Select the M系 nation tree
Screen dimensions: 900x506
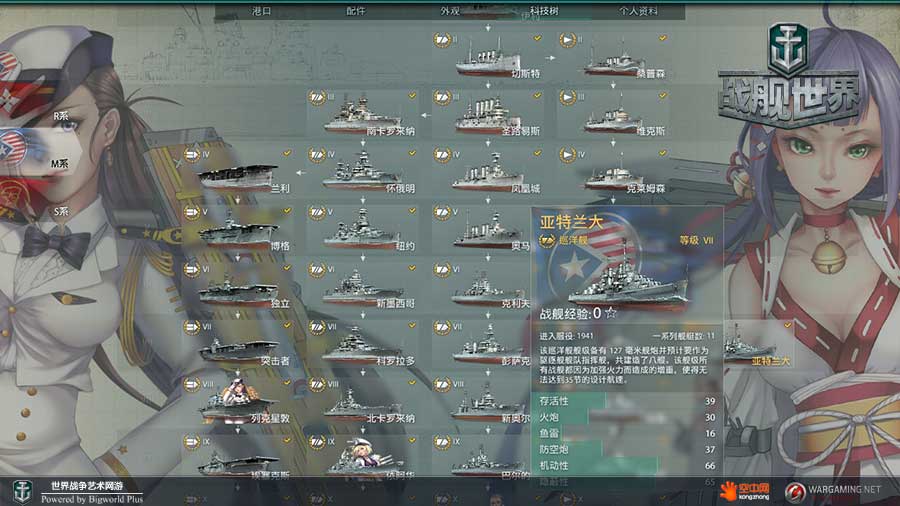click(60, 164)
